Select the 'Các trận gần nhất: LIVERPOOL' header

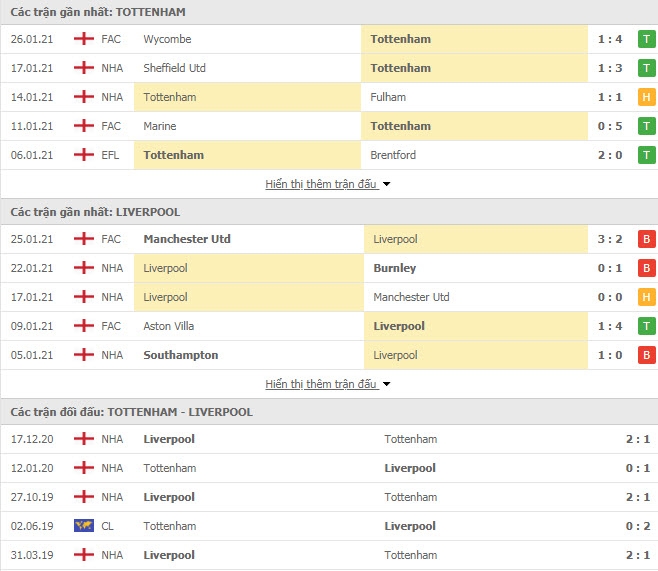click(x=96, y=212)
